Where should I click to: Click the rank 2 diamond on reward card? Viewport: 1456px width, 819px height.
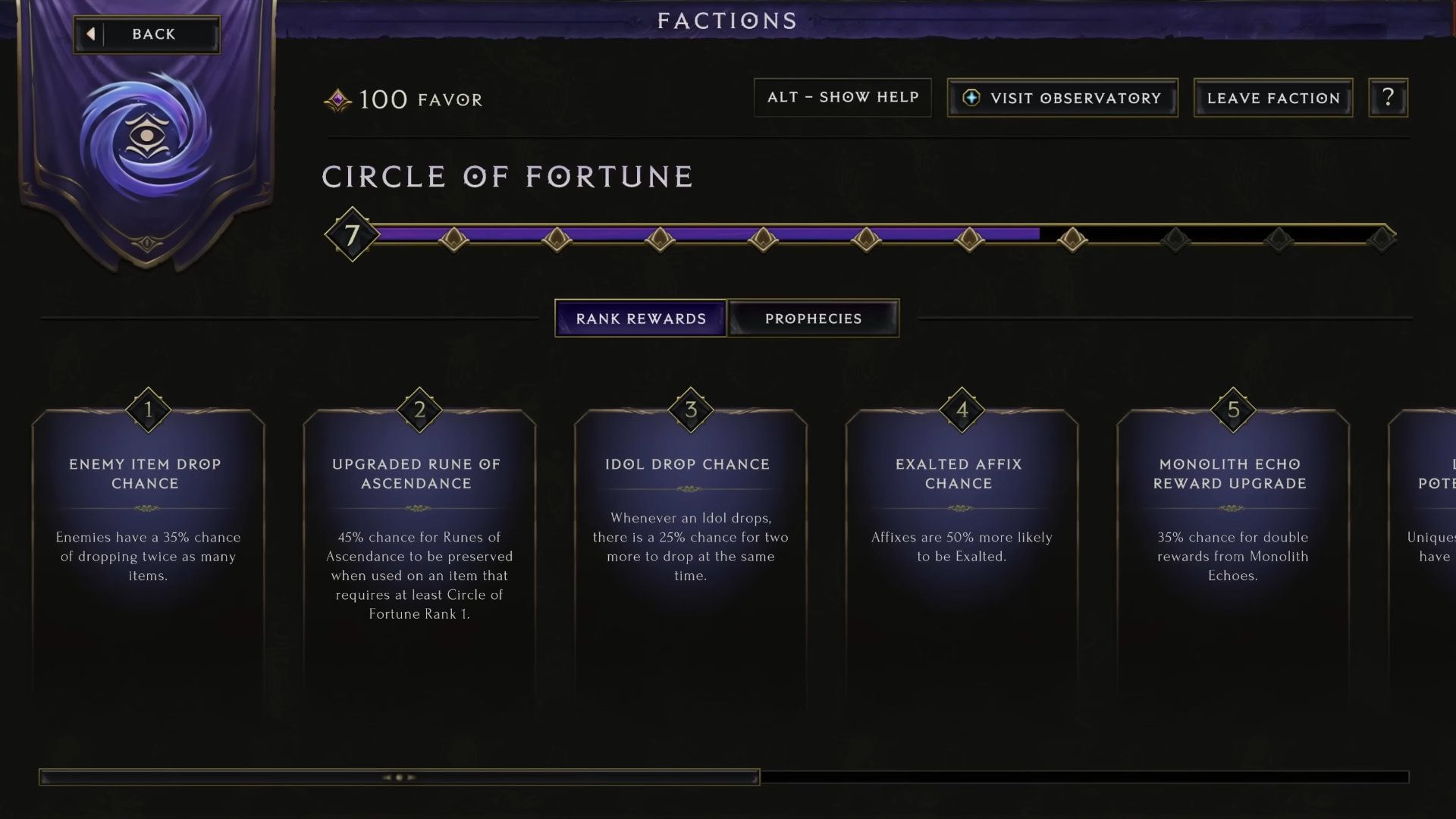point(419,409)
